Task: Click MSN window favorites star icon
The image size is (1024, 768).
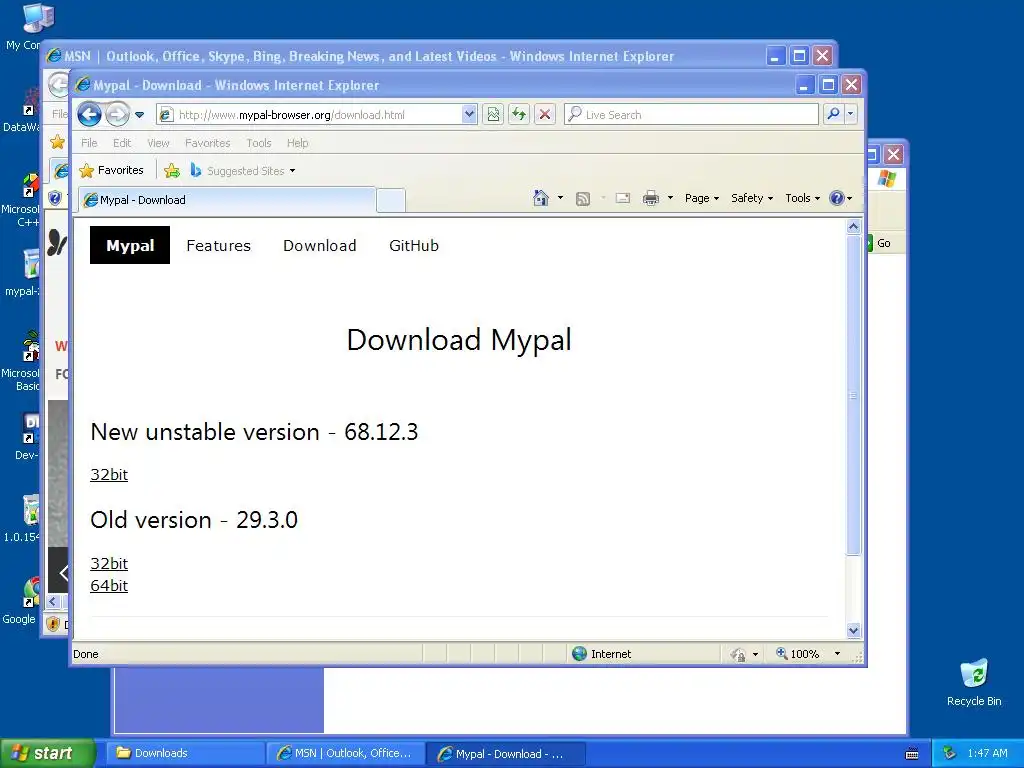Action: tap(57, 142)
